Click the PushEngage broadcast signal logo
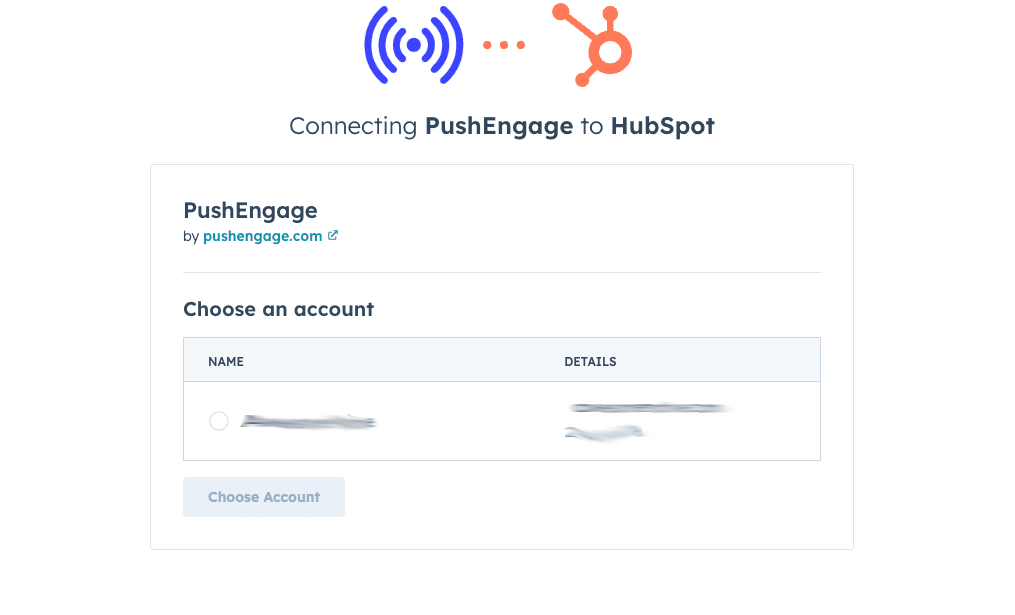Image resolution: width=1015 pixels, height=615 pixels. tap(414, 45)
